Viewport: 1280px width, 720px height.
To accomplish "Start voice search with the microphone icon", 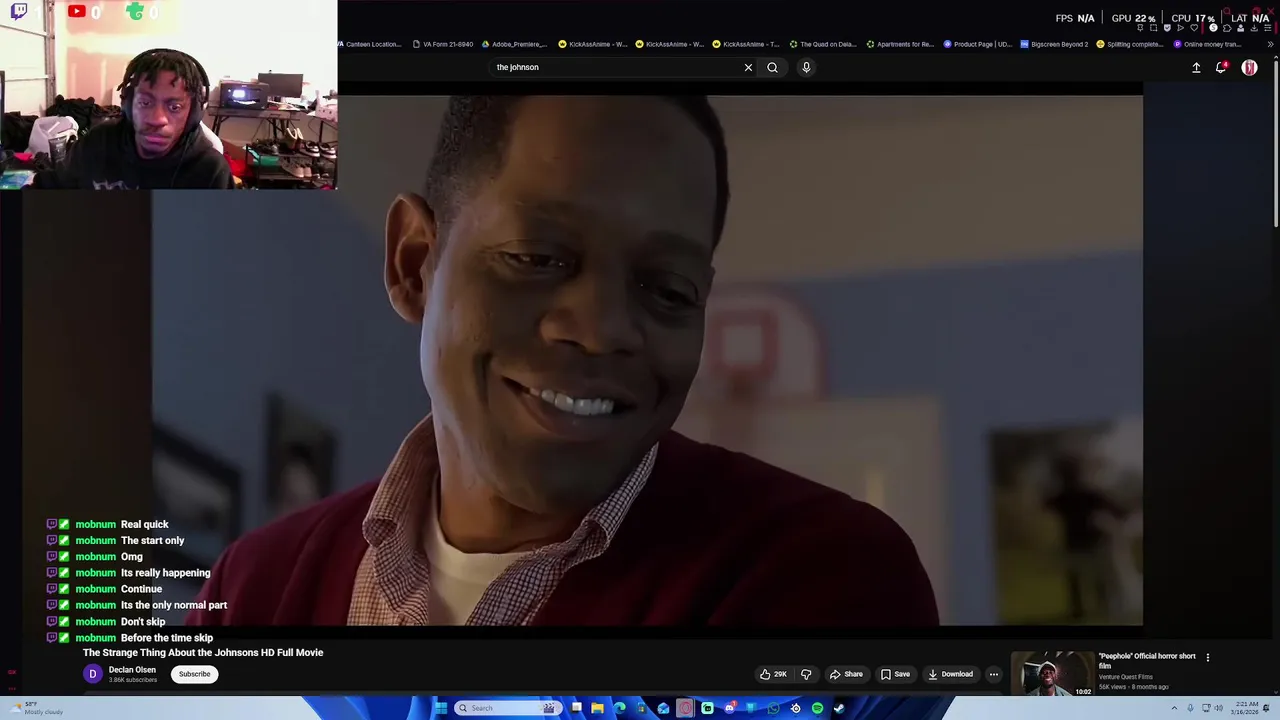I will click(x=806, y=67).
